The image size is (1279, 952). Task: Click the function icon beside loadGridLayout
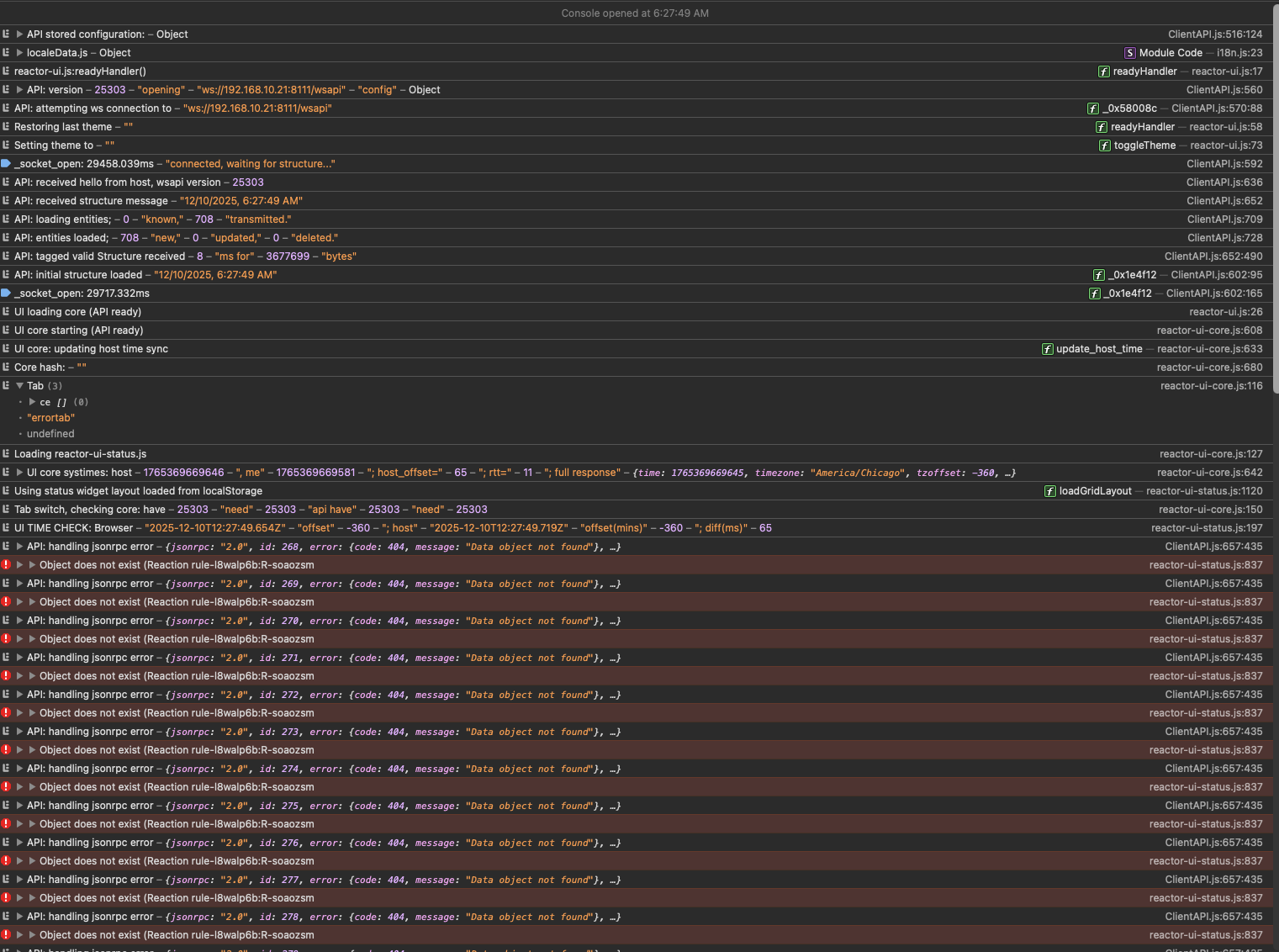[1050, 491]
